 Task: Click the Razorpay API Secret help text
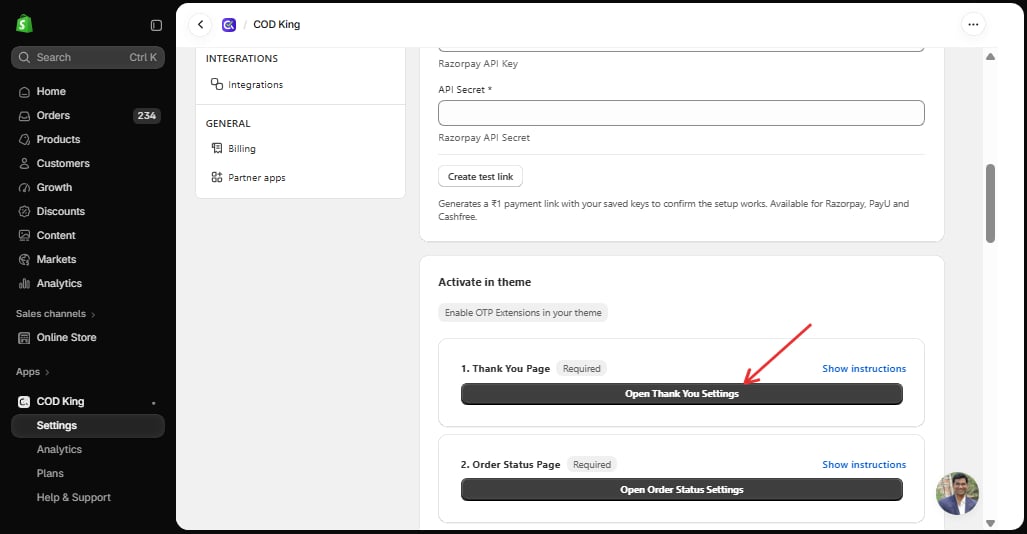point(484,138)
